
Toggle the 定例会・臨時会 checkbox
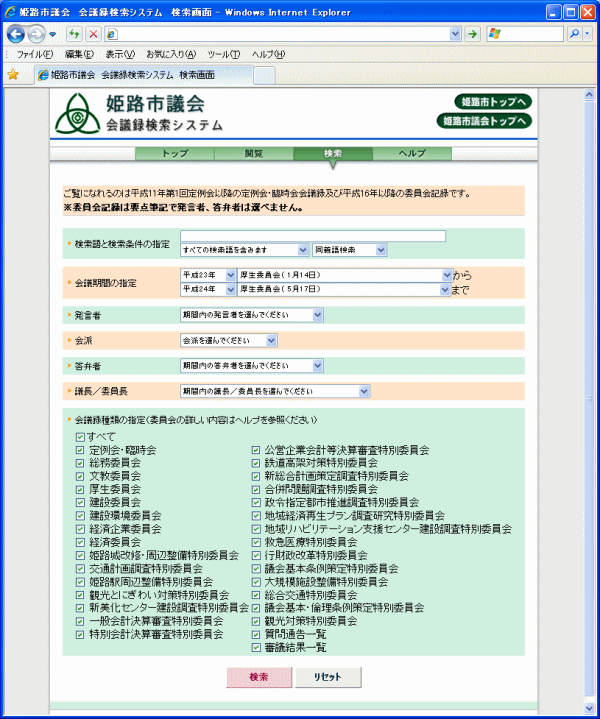tap(80, 450)
